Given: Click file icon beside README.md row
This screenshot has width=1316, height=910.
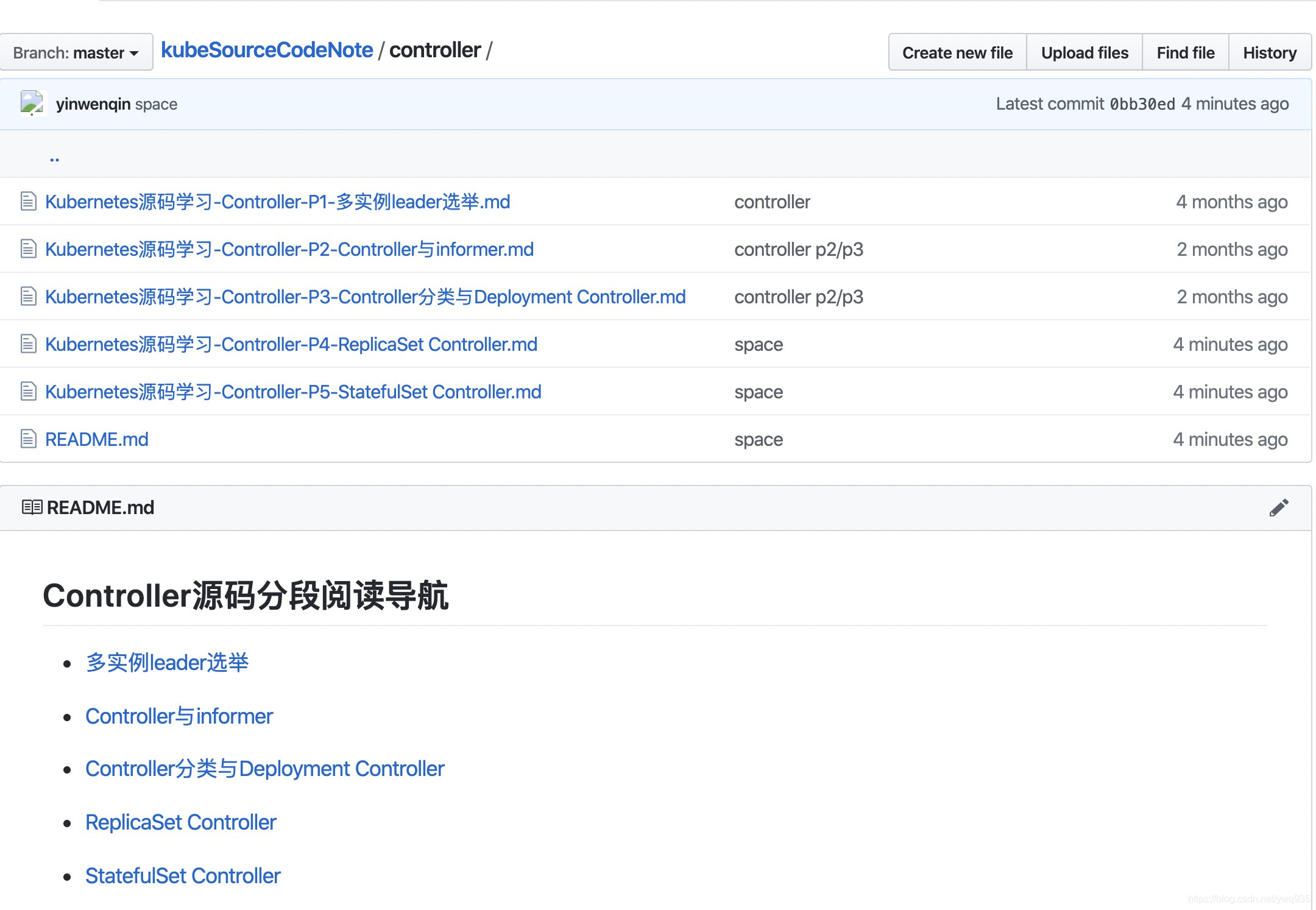Looking at the screenshot, I should 28,439.
